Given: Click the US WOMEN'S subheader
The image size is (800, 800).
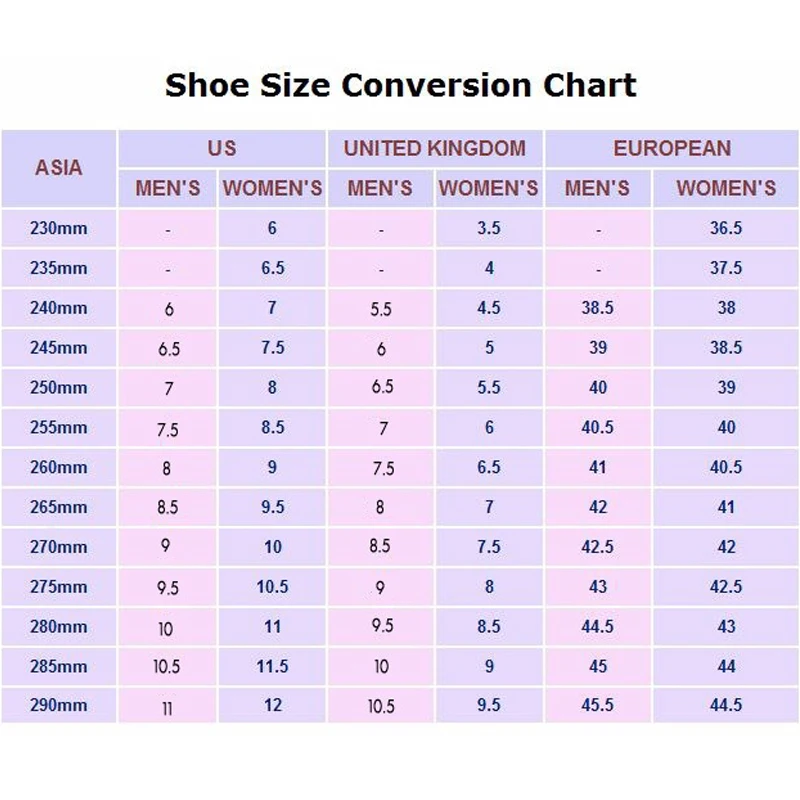Looking at the screenshot, I should 272,188.
